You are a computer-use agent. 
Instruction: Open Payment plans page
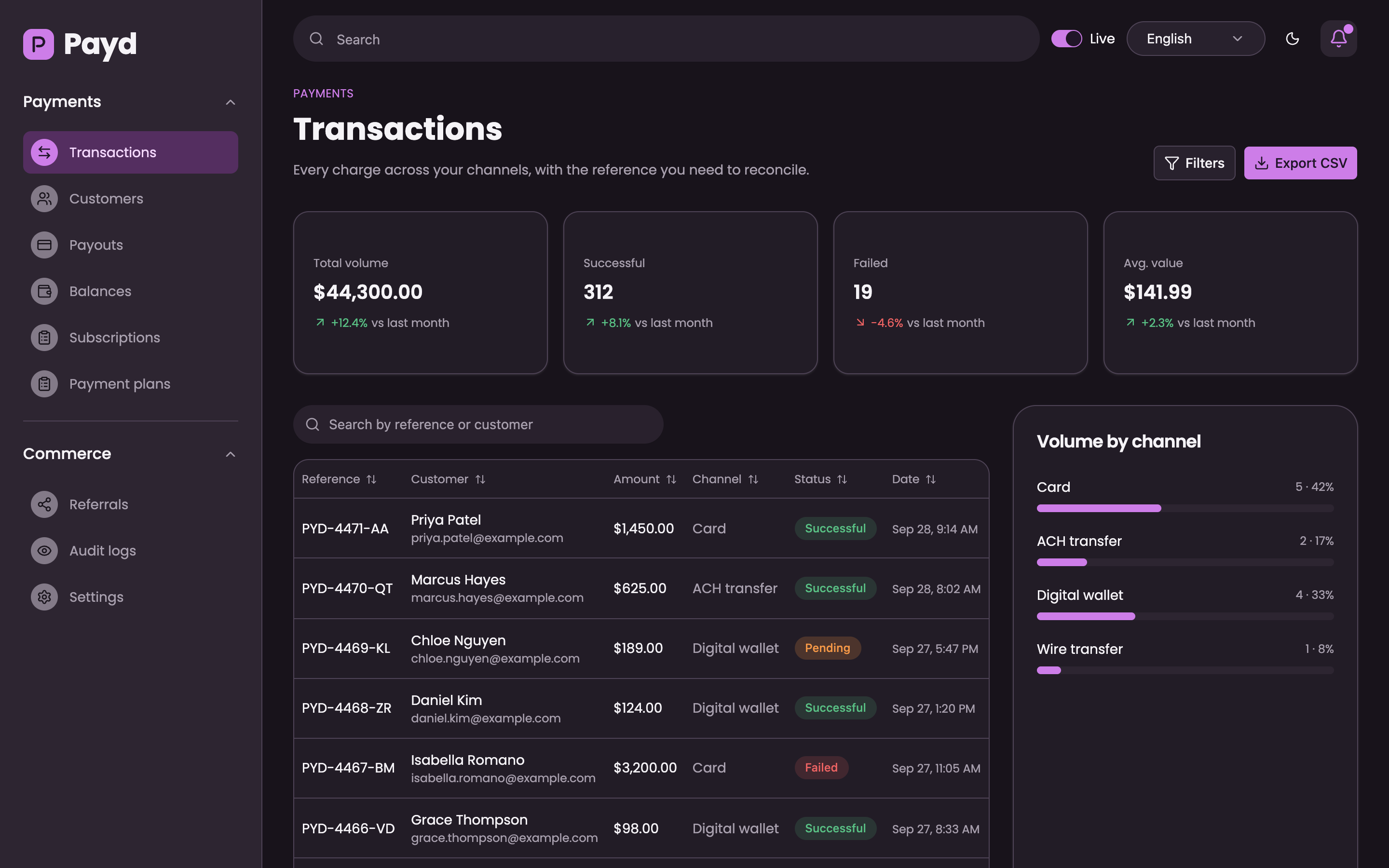[x=130, y=384]
